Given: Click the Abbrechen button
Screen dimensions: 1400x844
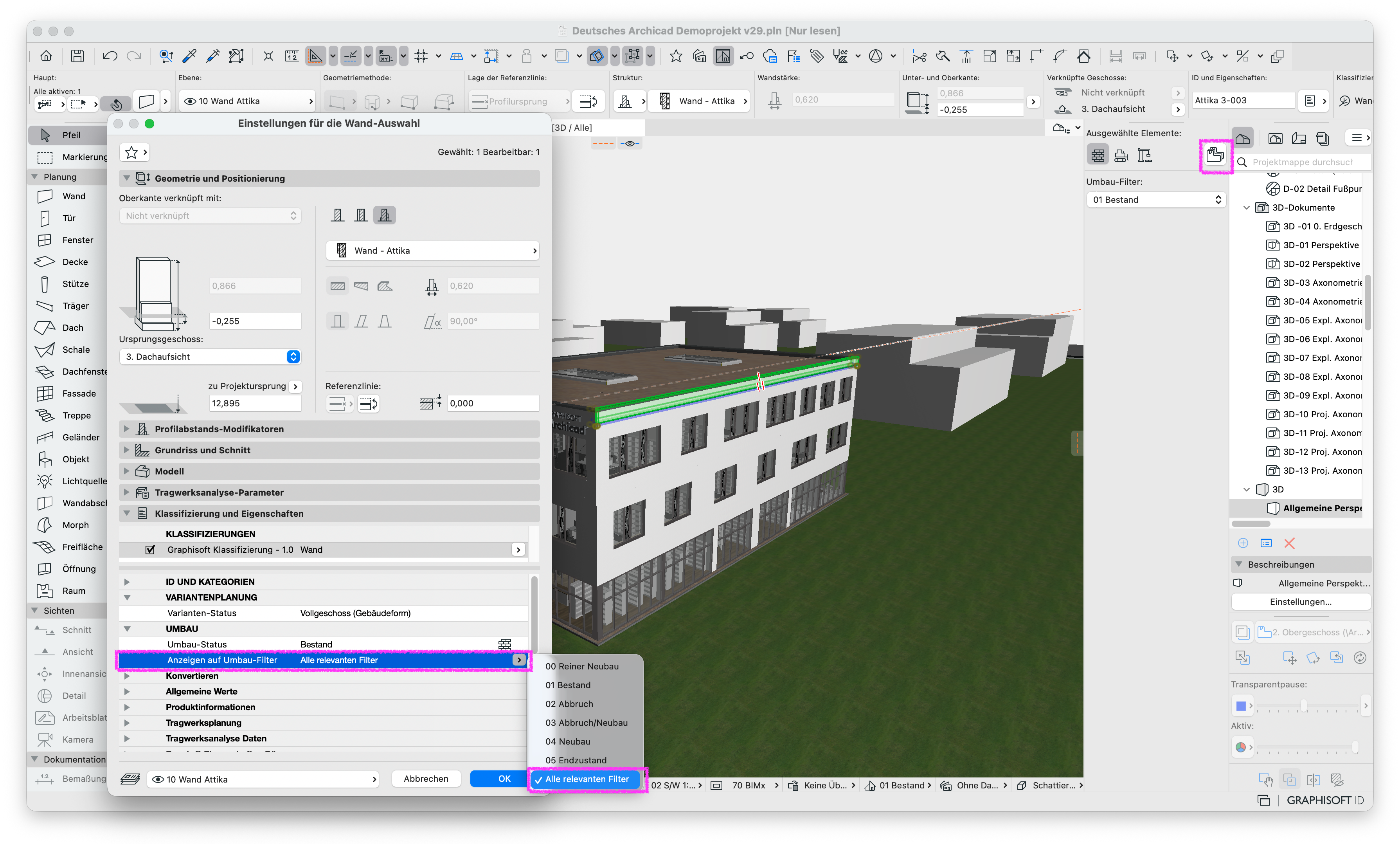Looking at the screenshot, I should (426, 779).
